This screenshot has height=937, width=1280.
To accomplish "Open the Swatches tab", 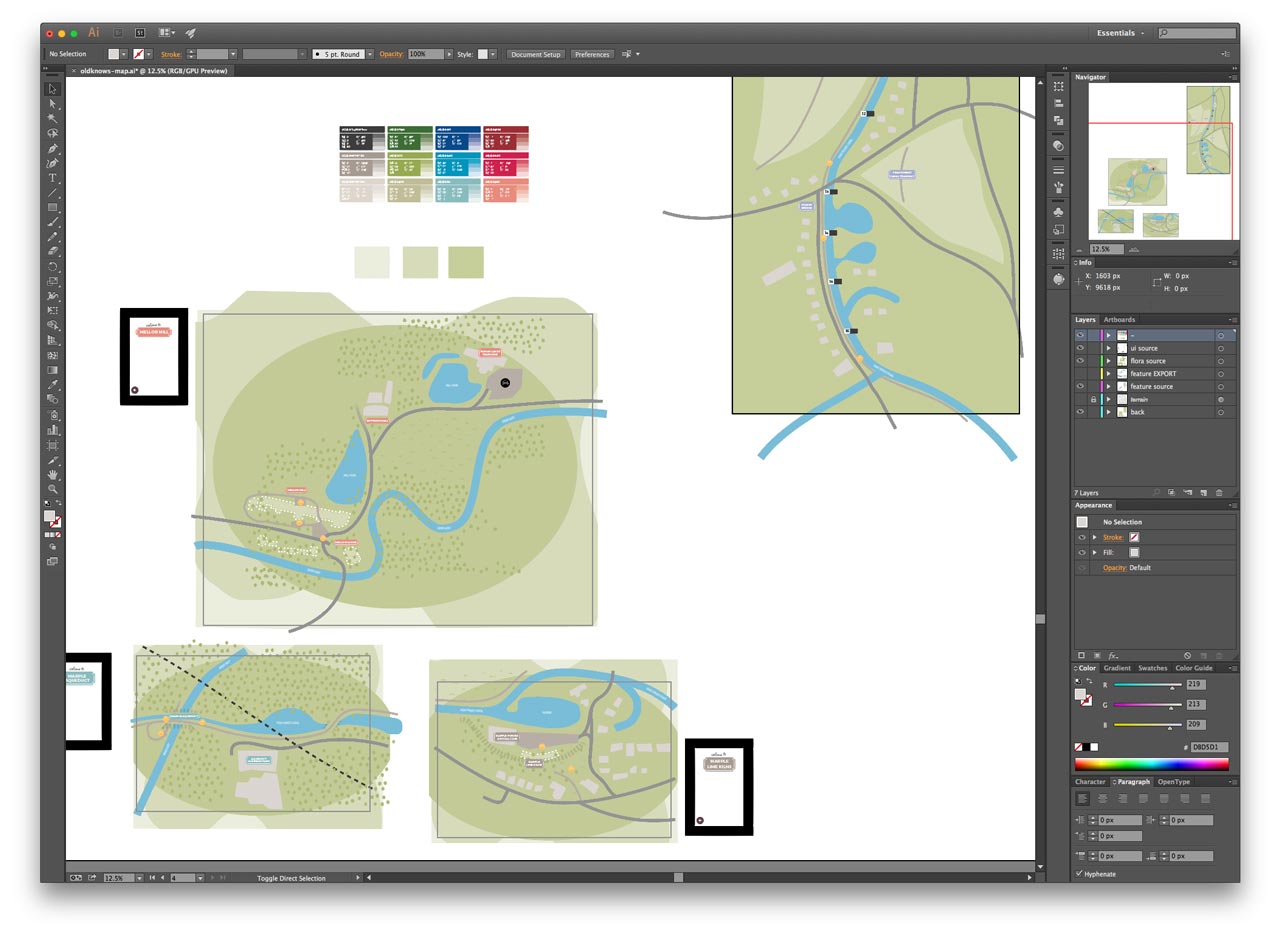I will pos(1152,668).
